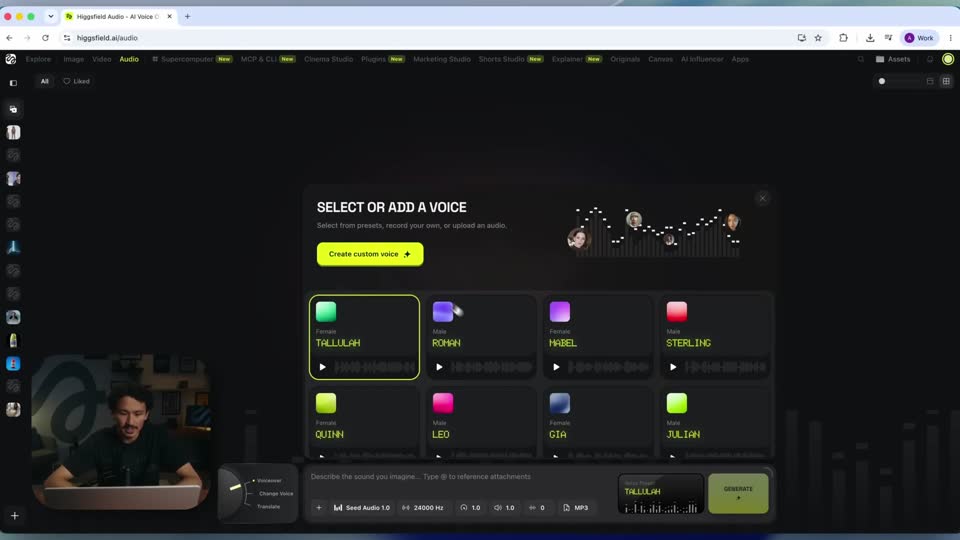Choose the Quinn voice card
960x540 pixels.
[364, 423]
